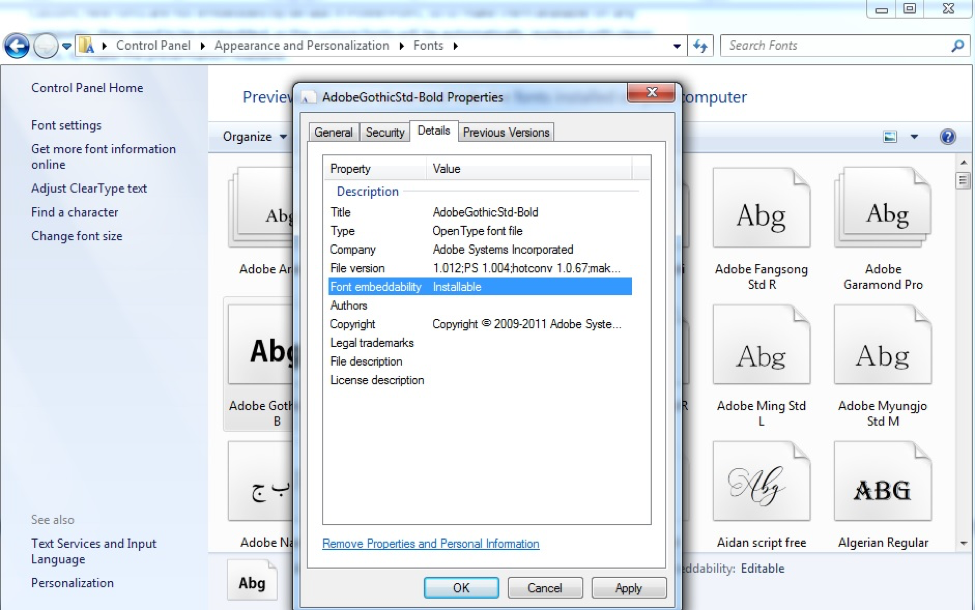
Task: Select the Copyright property row
Action: 480,324
